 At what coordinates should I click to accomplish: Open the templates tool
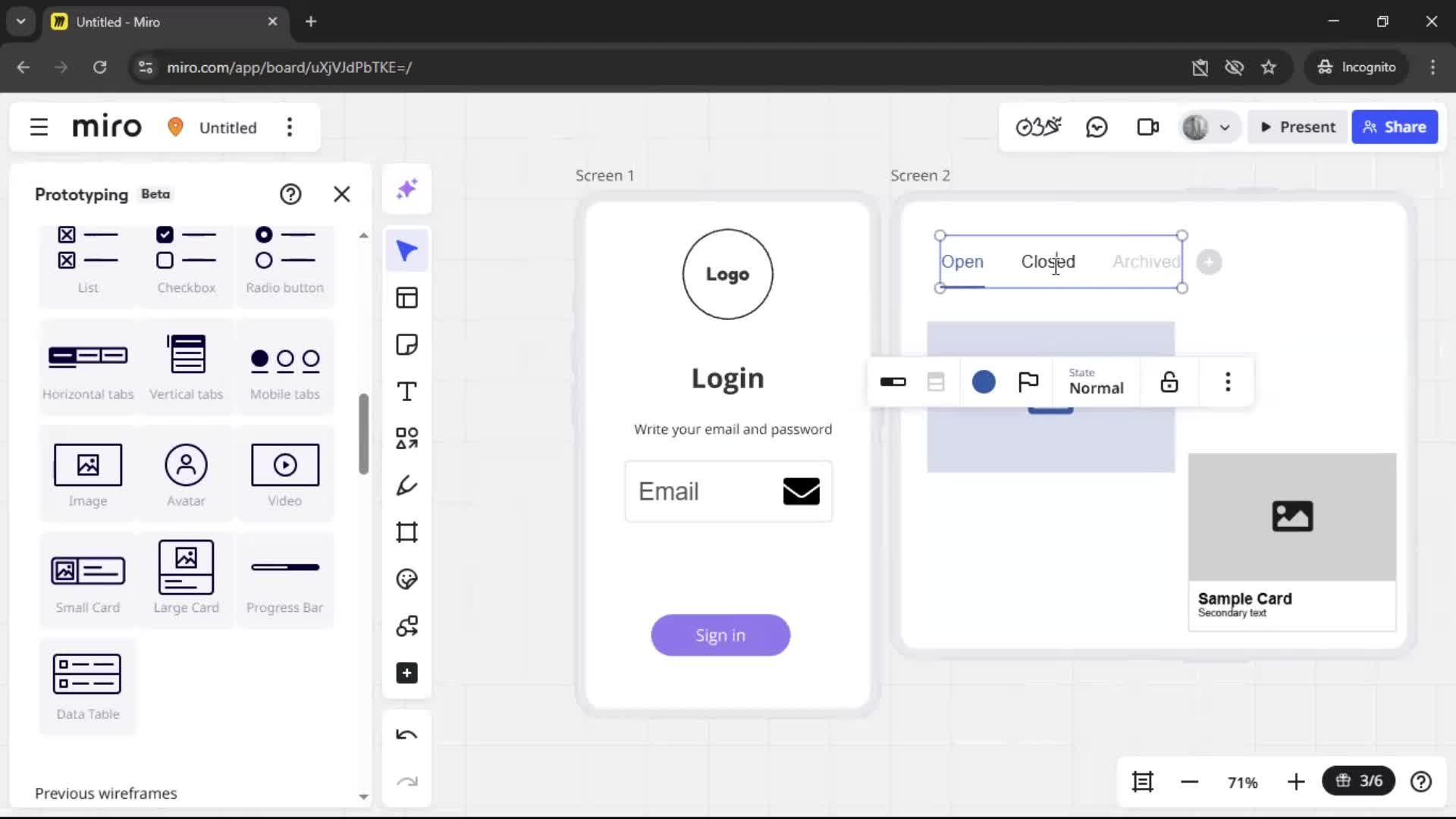(x=407, y=298)
